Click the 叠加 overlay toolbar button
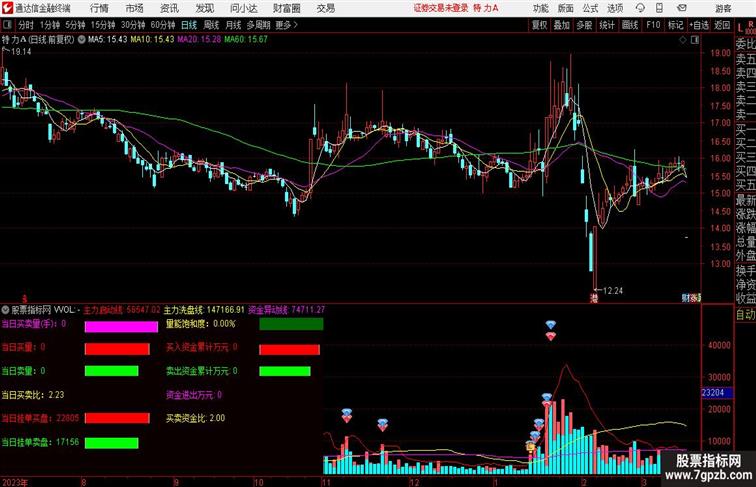The height and width of the screenshot is (487, 756). (x=562, y=25)
